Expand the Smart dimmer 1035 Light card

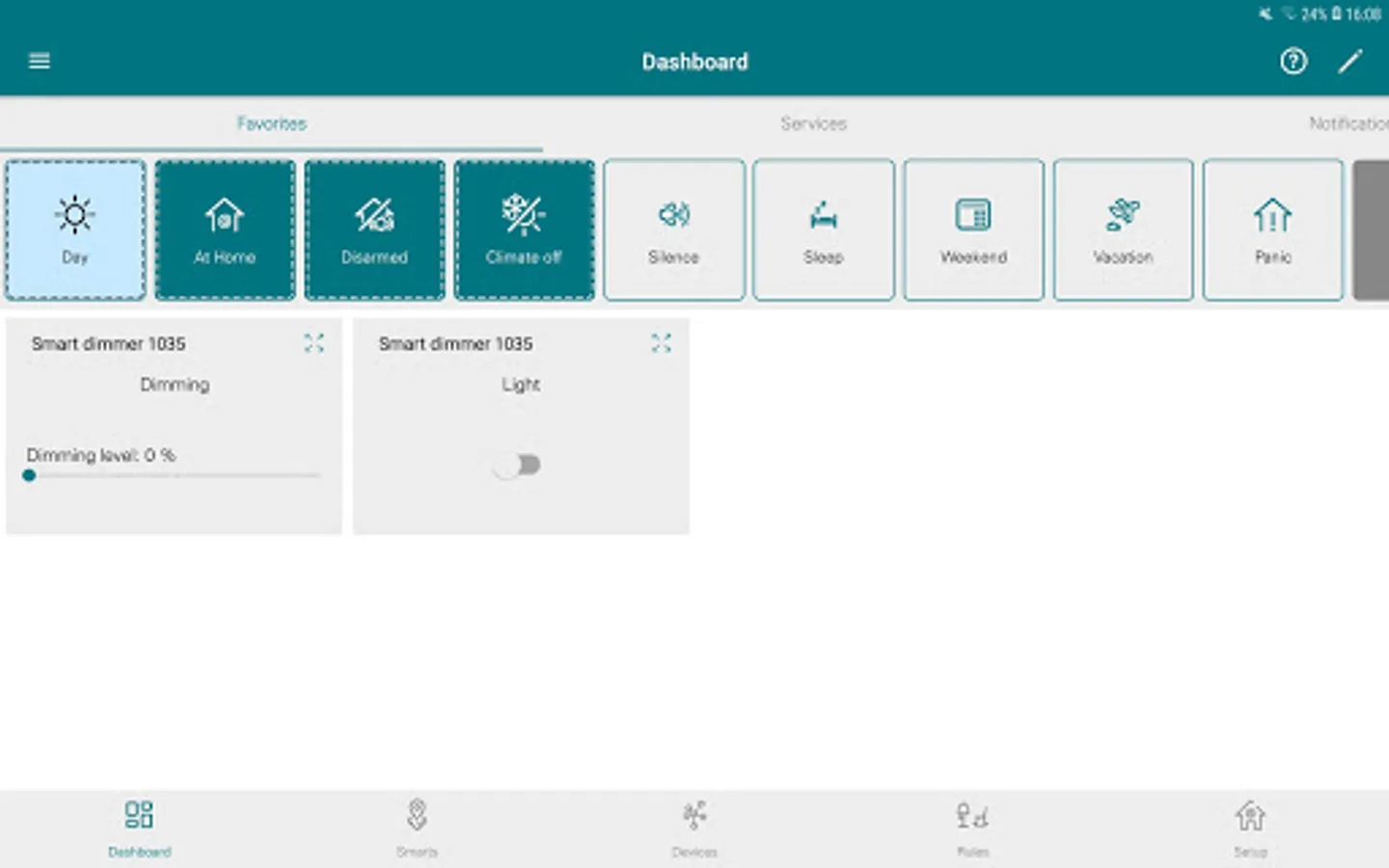[661, 343]
